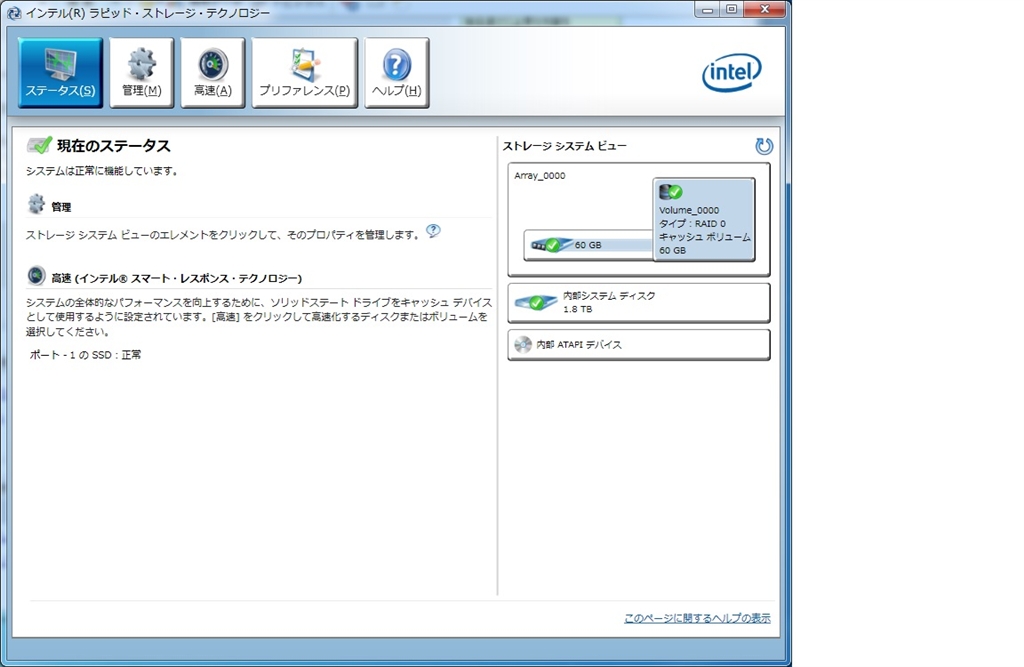The width and height of the screenshot is (1024, 667).
Task: Select the 60 GB SSD disk in Array_0000
Action: click(588, 245)
